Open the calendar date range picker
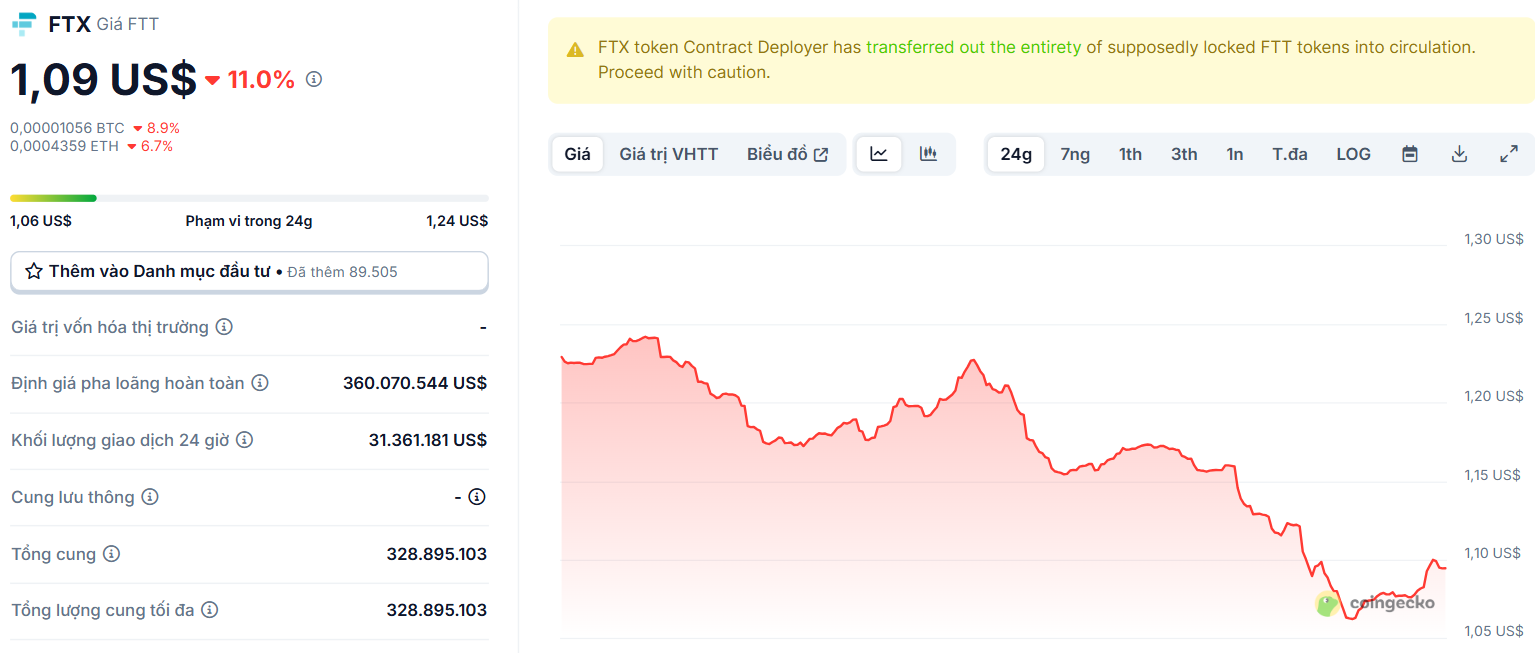The image size is (1535, 653). pos(1410,154)
